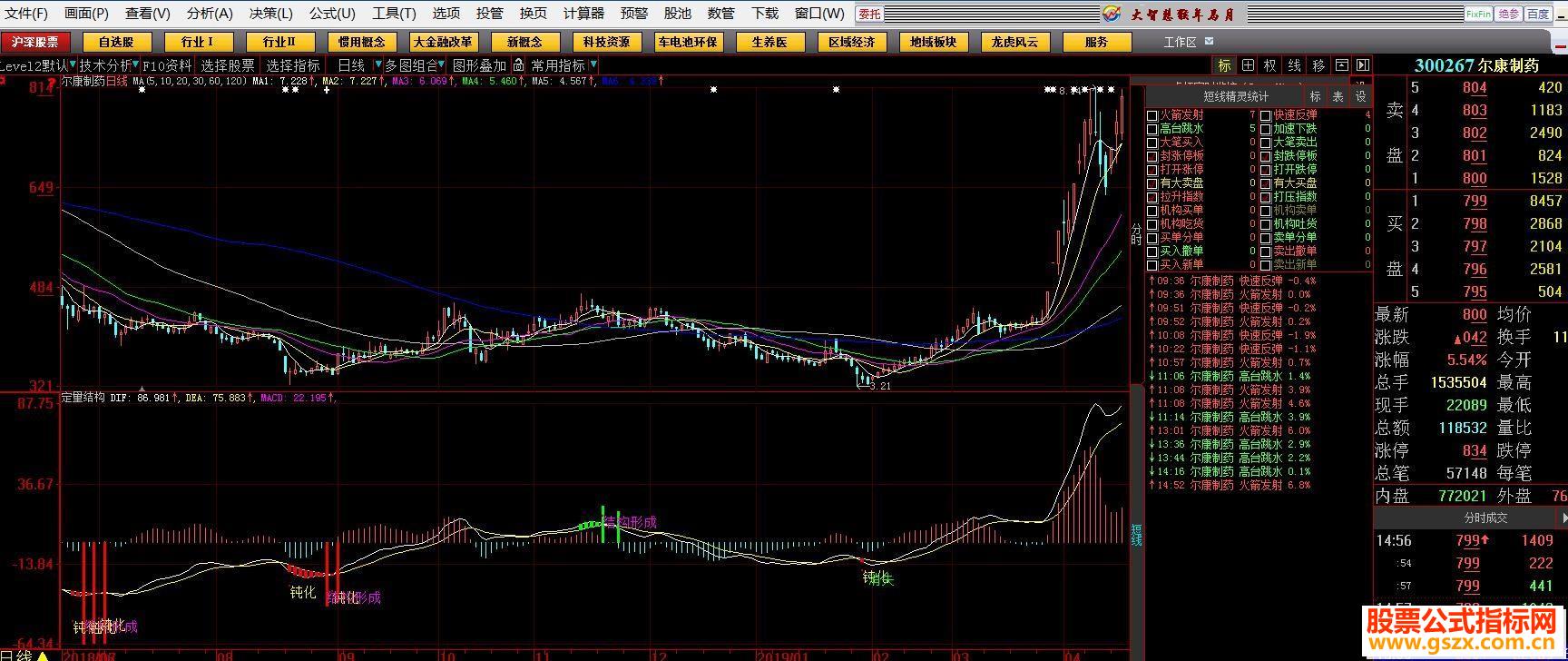The image size is (1568, 661).
Task: Open the 工作区 dropdown arrow
Action: coord(1210,42)
